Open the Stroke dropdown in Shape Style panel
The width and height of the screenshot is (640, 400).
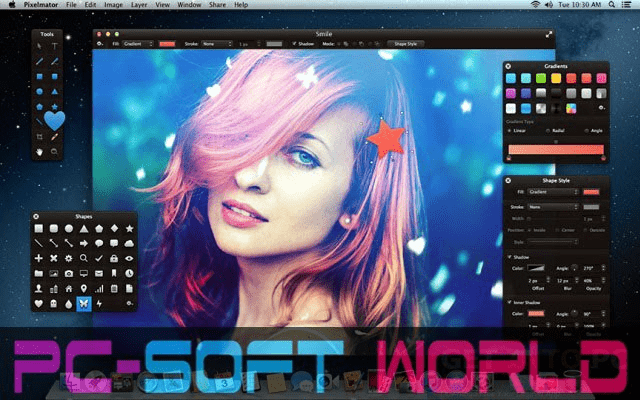(553, 207)
